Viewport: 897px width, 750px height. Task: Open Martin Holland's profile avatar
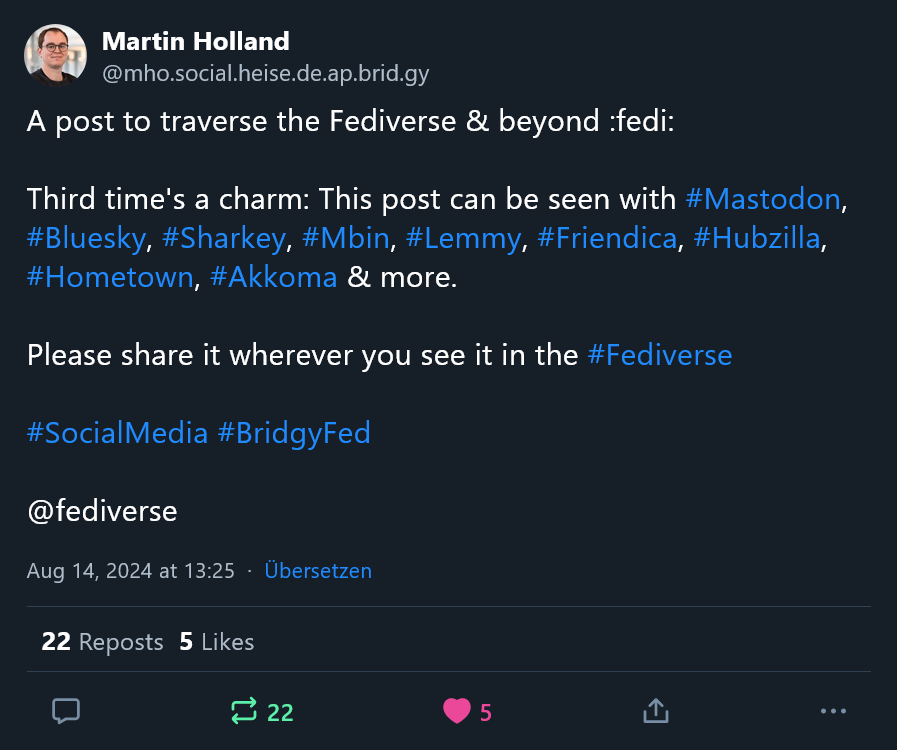(x=55, y=55)
